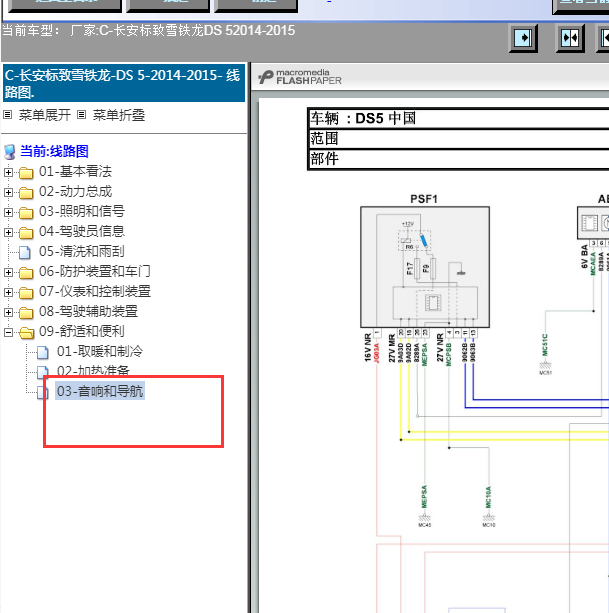Screen dimensions: 609x613
Task: Expand the 01-基本看法 folder
Action: [x=8, y=172]
